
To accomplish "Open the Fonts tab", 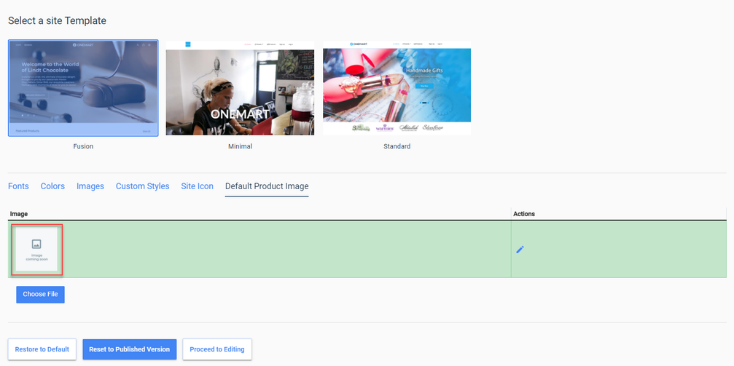I will click(x=18, y=186).
